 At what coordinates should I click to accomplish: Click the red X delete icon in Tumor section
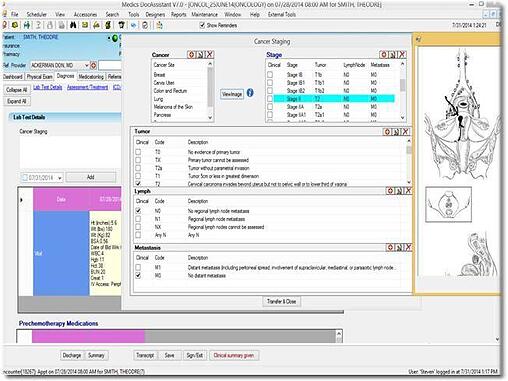(405, 132)
